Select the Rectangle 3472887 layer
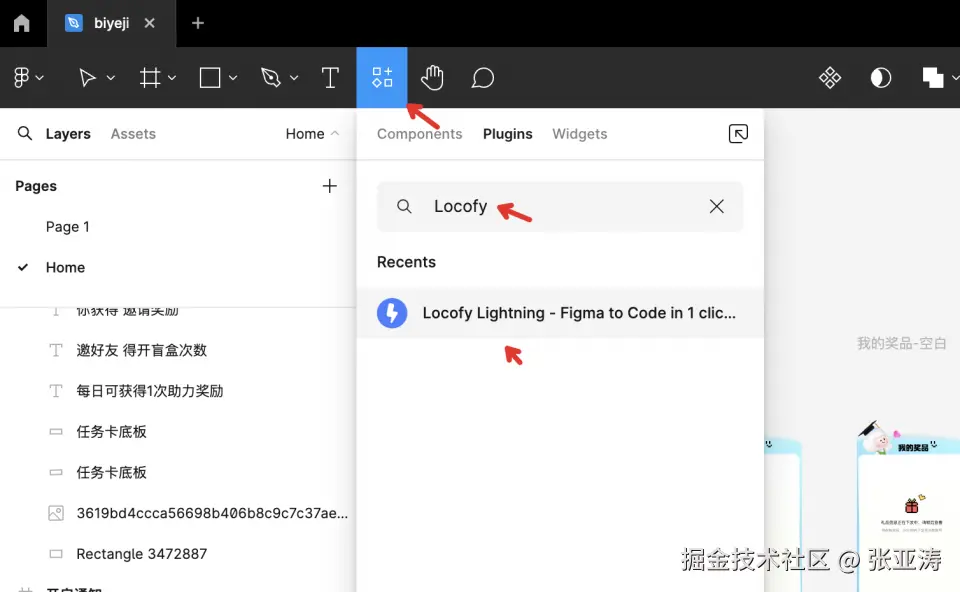Screen dimensions: 960x592 [x=141, y=554]
